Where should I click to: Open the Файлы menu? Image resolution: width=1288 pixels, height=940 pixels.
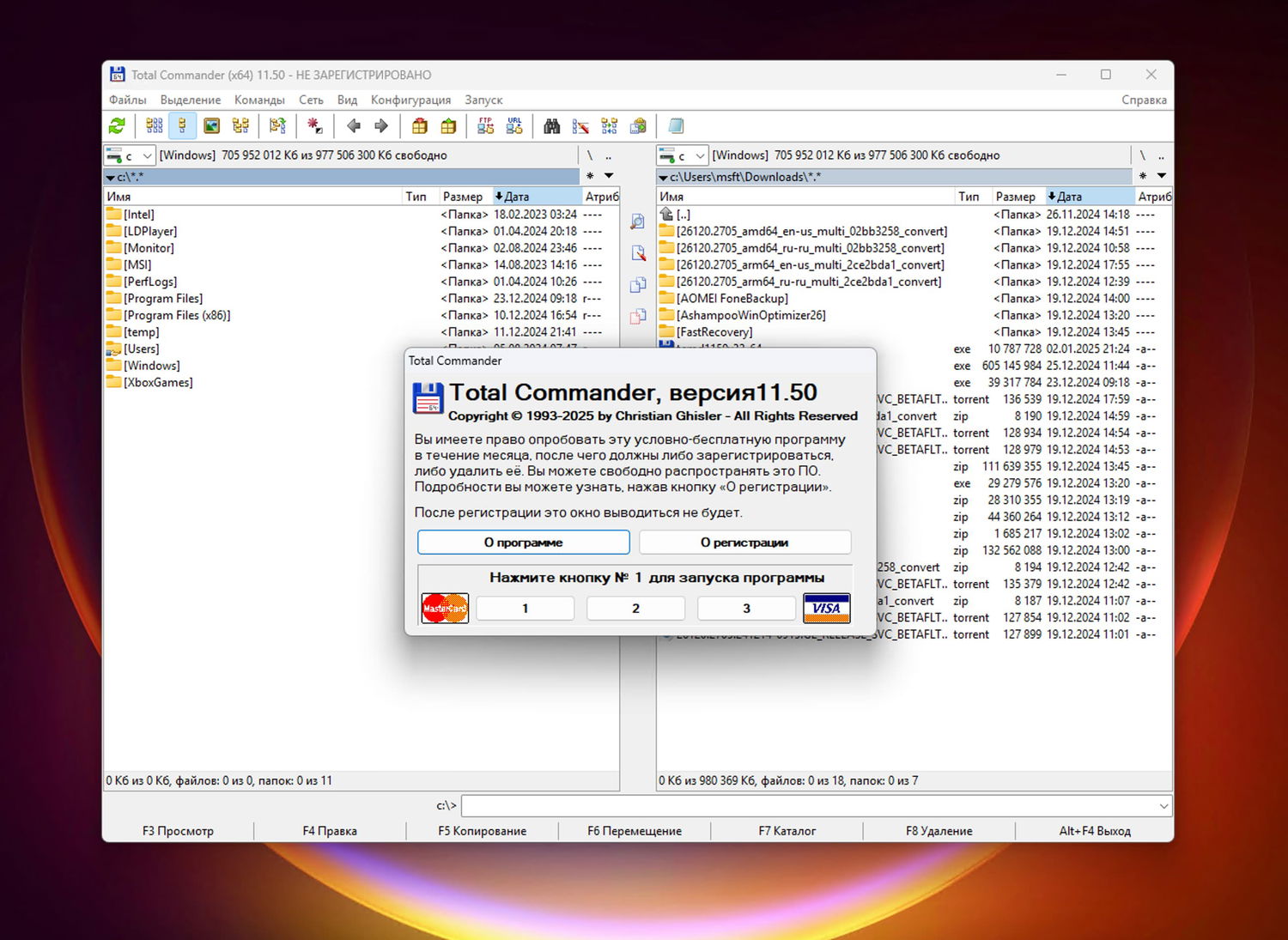128,100
